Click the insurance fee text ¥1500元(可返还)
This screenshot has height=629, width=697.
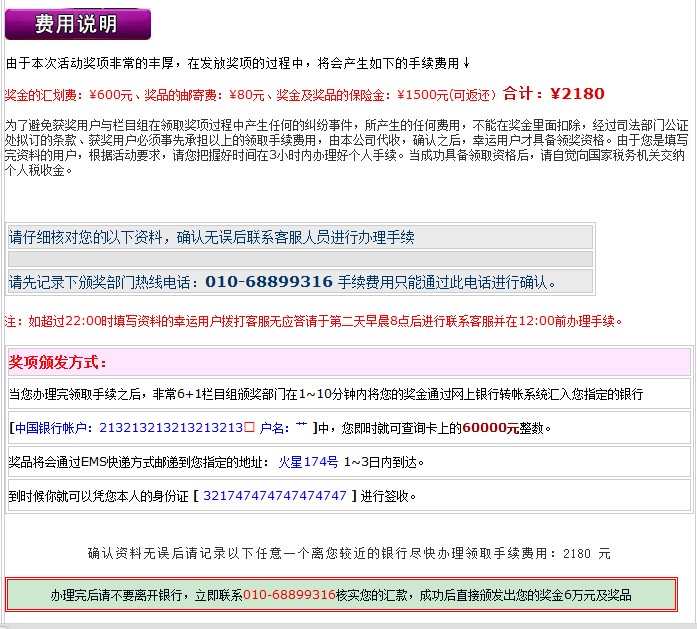pos(446,95)
